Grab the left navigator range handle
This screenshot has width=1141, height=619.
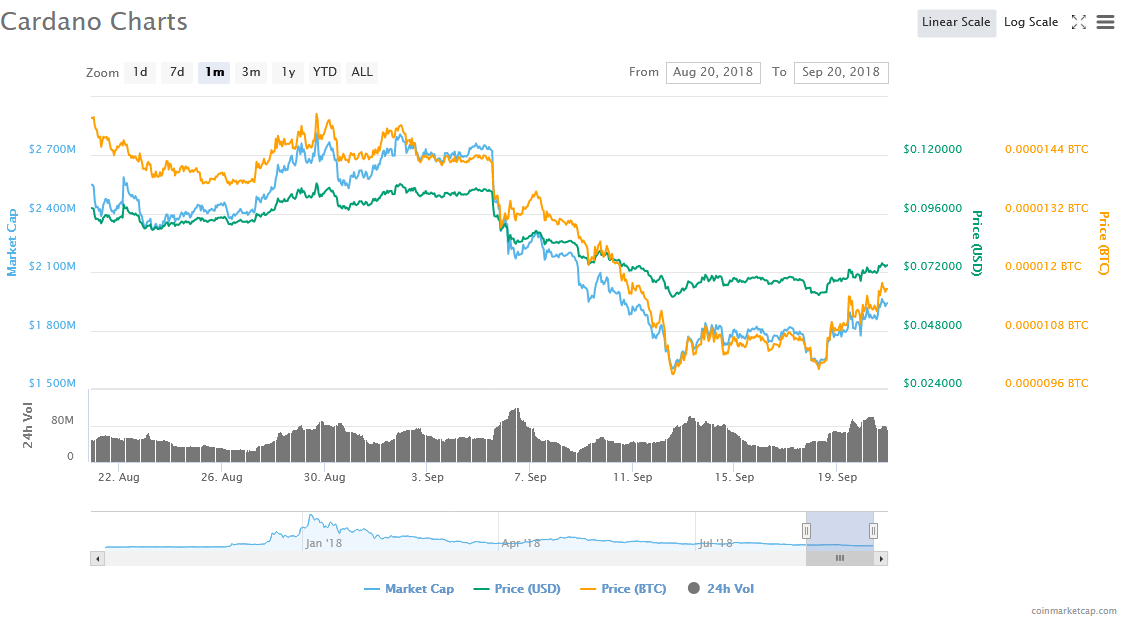[x=806, y=531]
